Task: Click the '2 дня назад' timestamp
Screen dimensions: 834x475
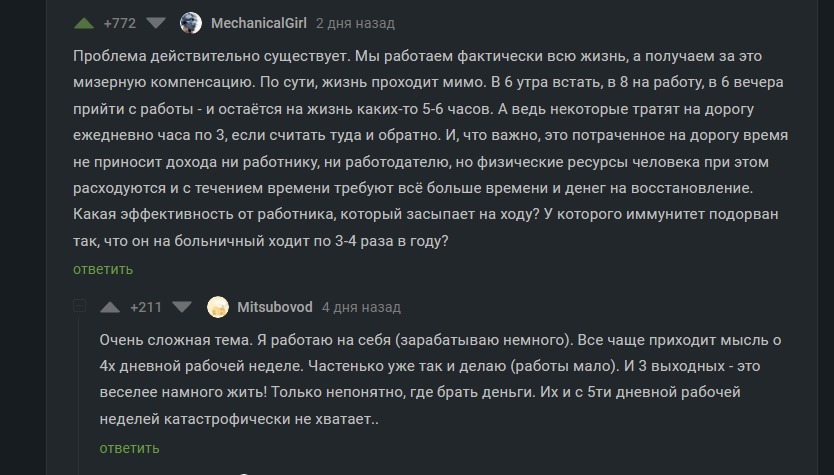Action: tap(355, 23)
